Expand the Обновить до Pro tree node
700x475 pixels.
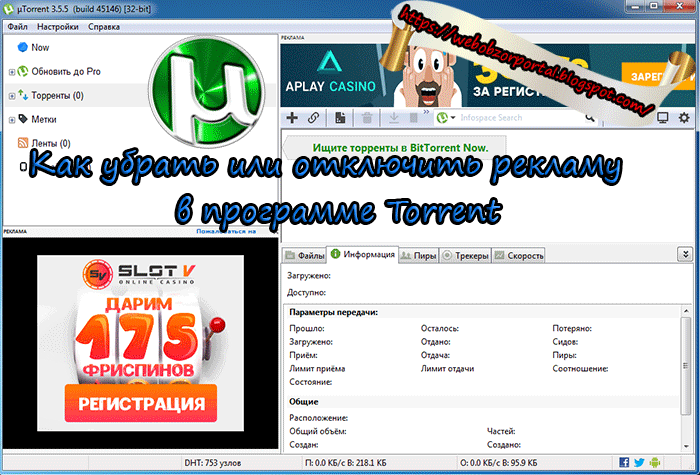12,71
